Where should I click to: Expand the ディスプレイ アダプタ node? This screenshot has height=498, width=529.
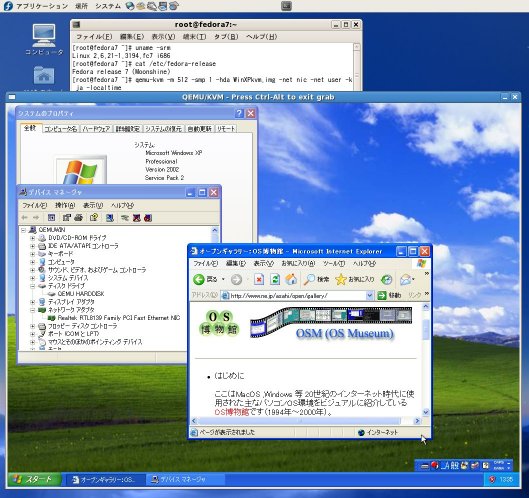coord(32,302)
